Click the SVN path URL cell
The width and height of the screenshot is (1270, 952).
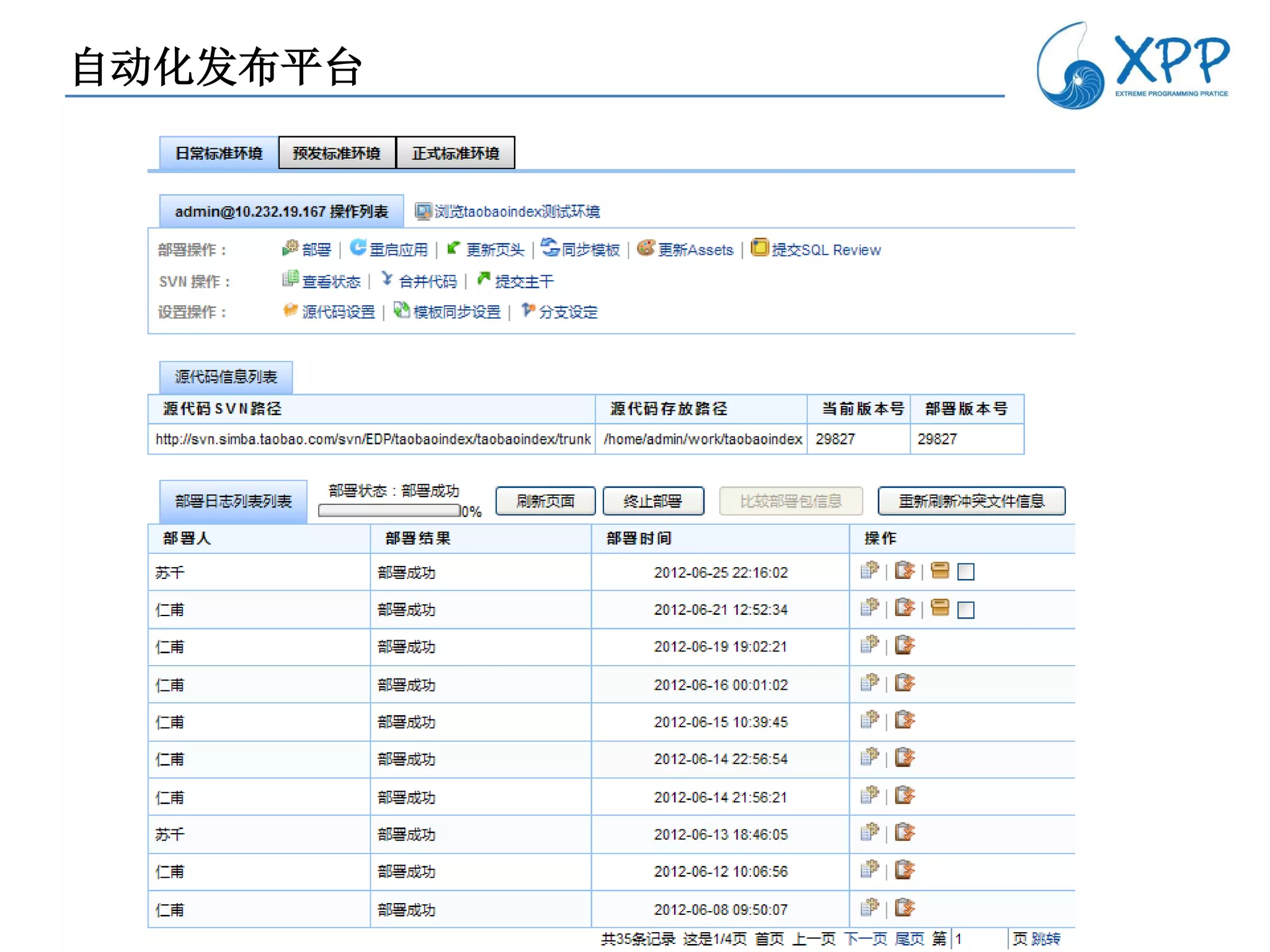pyautogui.click(x=372, y=439)
